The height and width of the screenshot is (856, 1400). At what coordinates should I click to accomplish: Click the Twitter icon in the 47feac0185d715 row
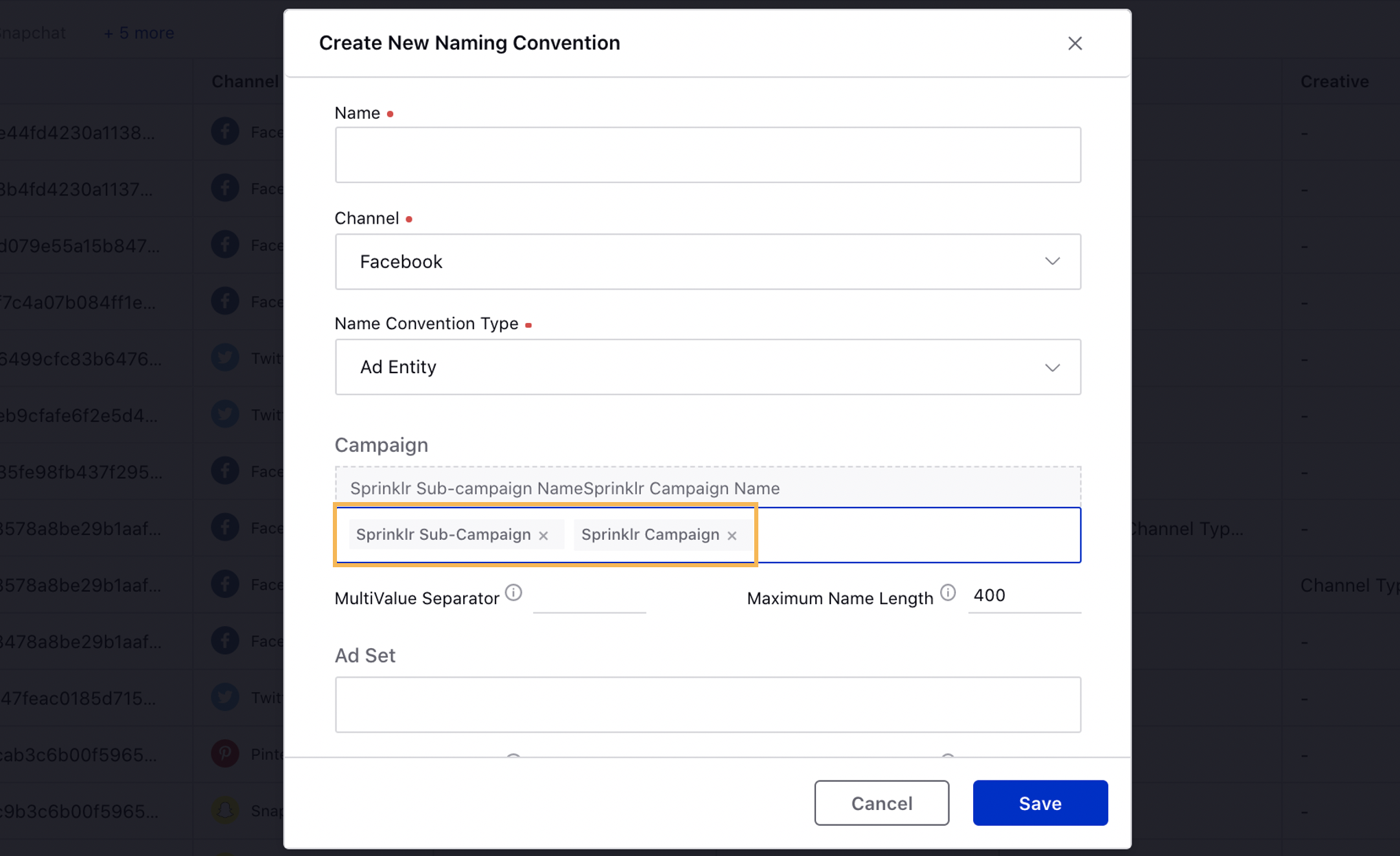click(x=225, y=698)
